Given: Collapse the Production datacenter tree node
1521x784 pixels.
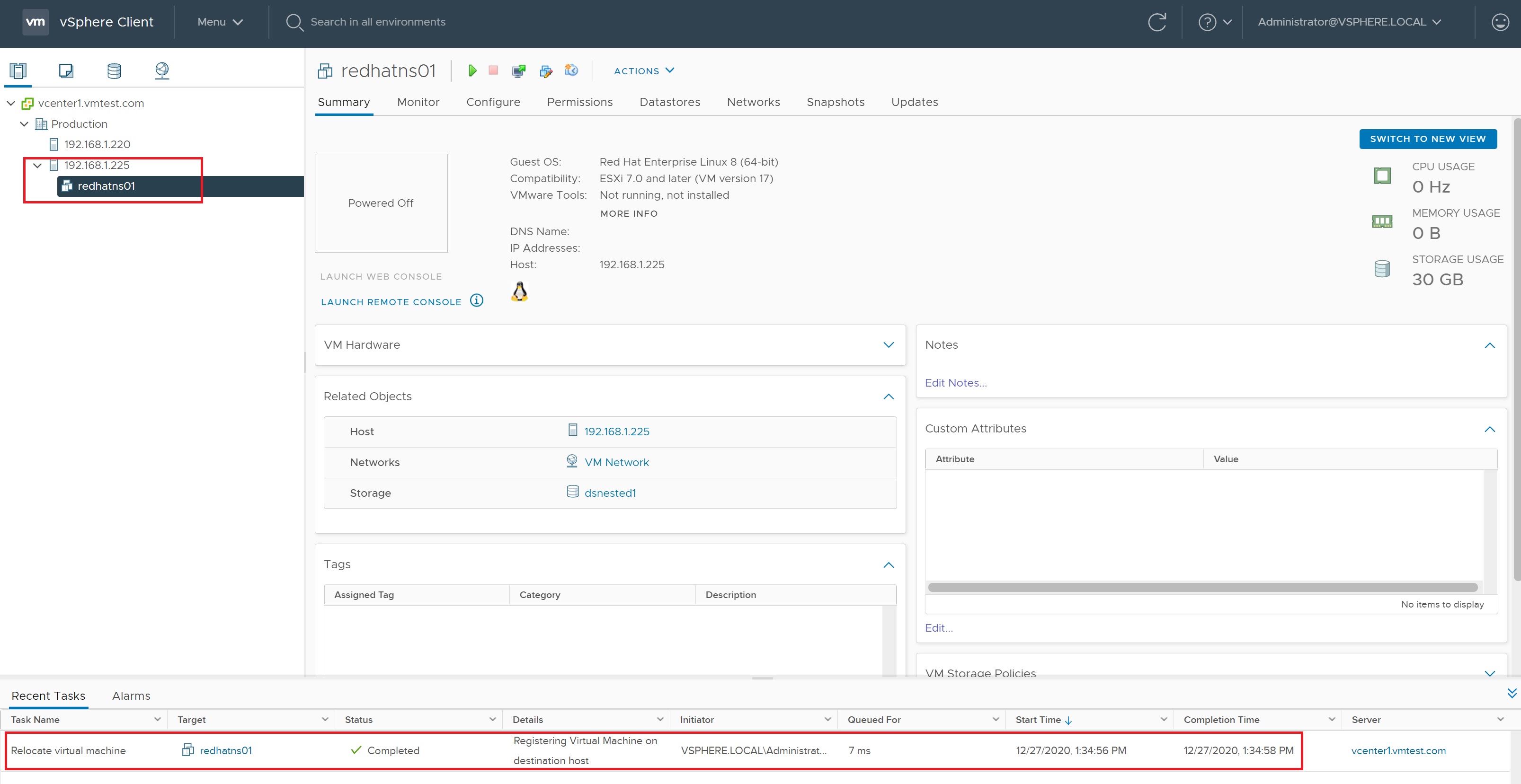Looking at the screenshot, I should point(24,124).
